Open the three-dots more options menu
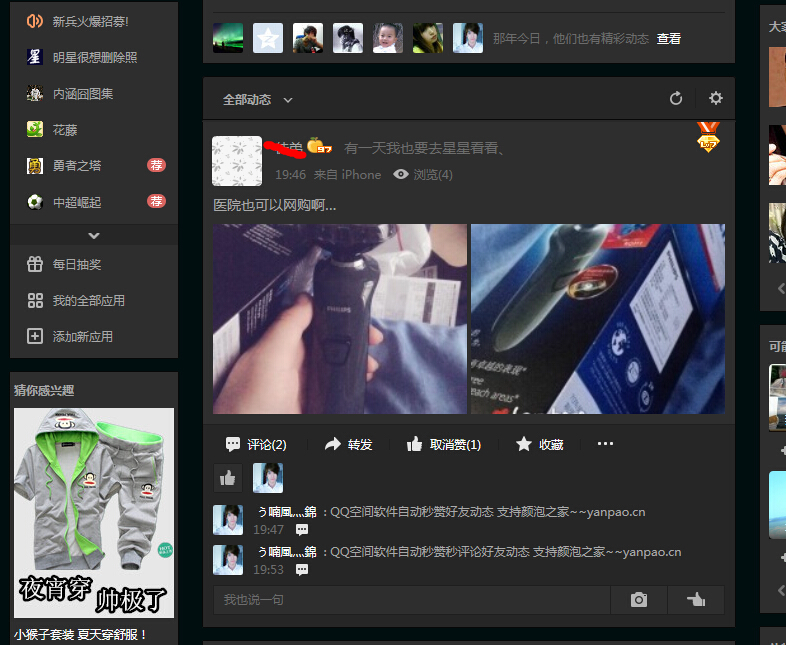This screenshot has width=786, height=645. click(605, 445)
